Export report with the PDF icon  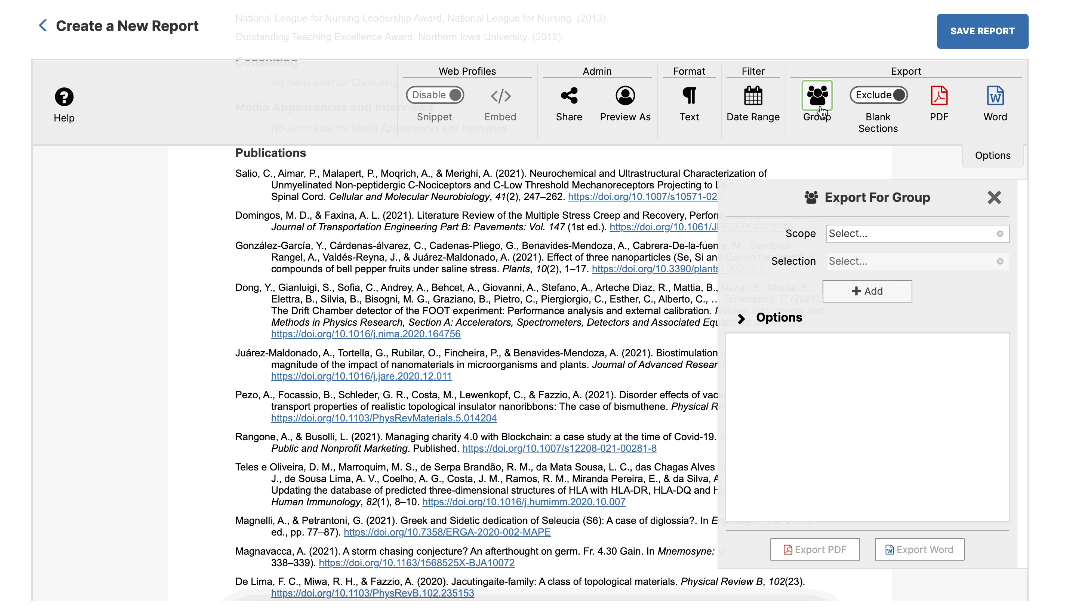tap(939, 96)
